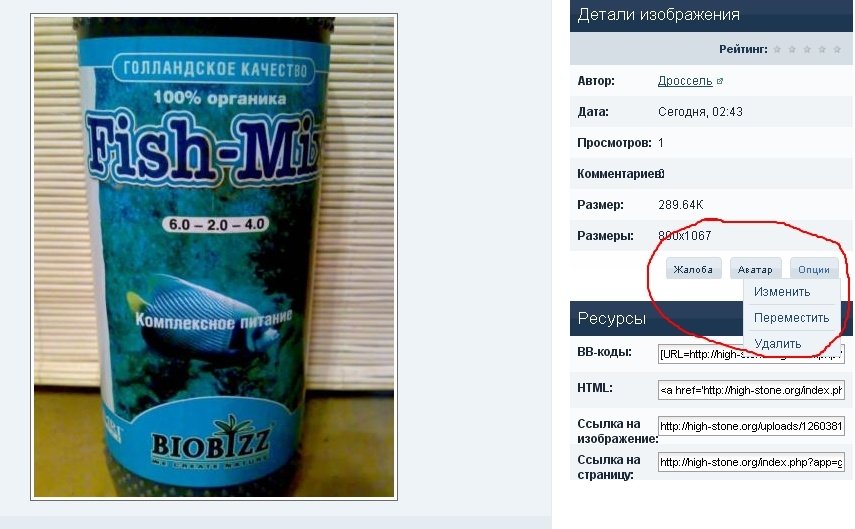Choose Переместить from options menu

click(791, 317)
